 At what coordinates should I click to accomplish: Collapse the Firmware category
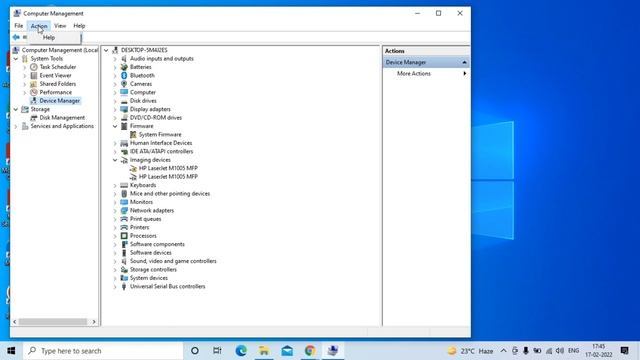point(115,126)
